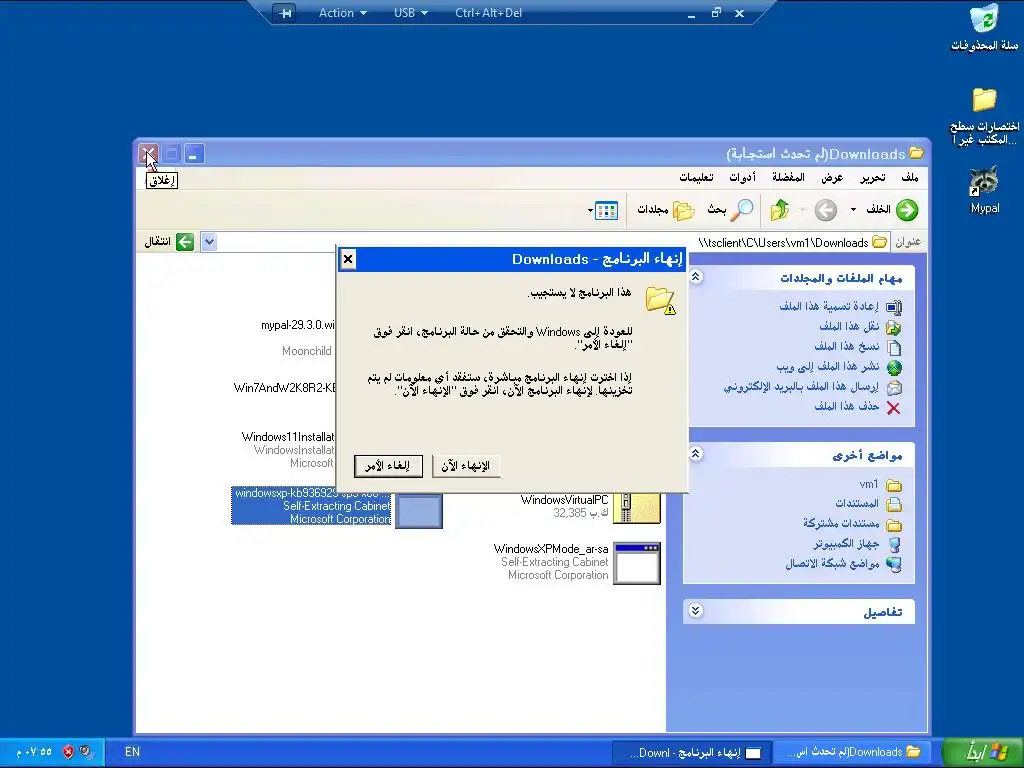Open the Views dropdown icon in toolbar
This screenshot has width=1024, height=768.
click(x=603, y=210)
